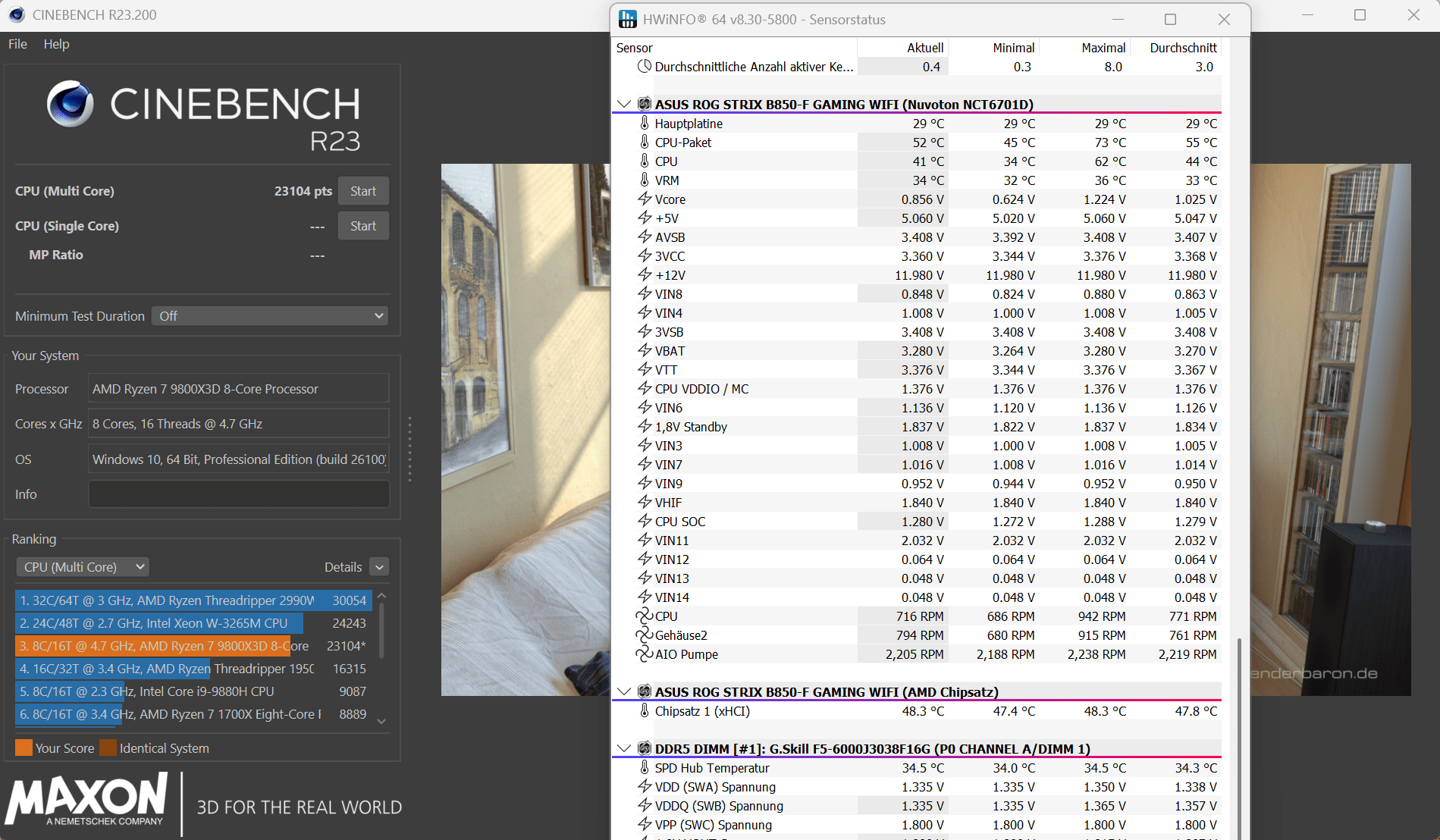Click the scroll-down arrow of the ranking list
This screenshot has width=1440, height=840.
click(381, 721)
